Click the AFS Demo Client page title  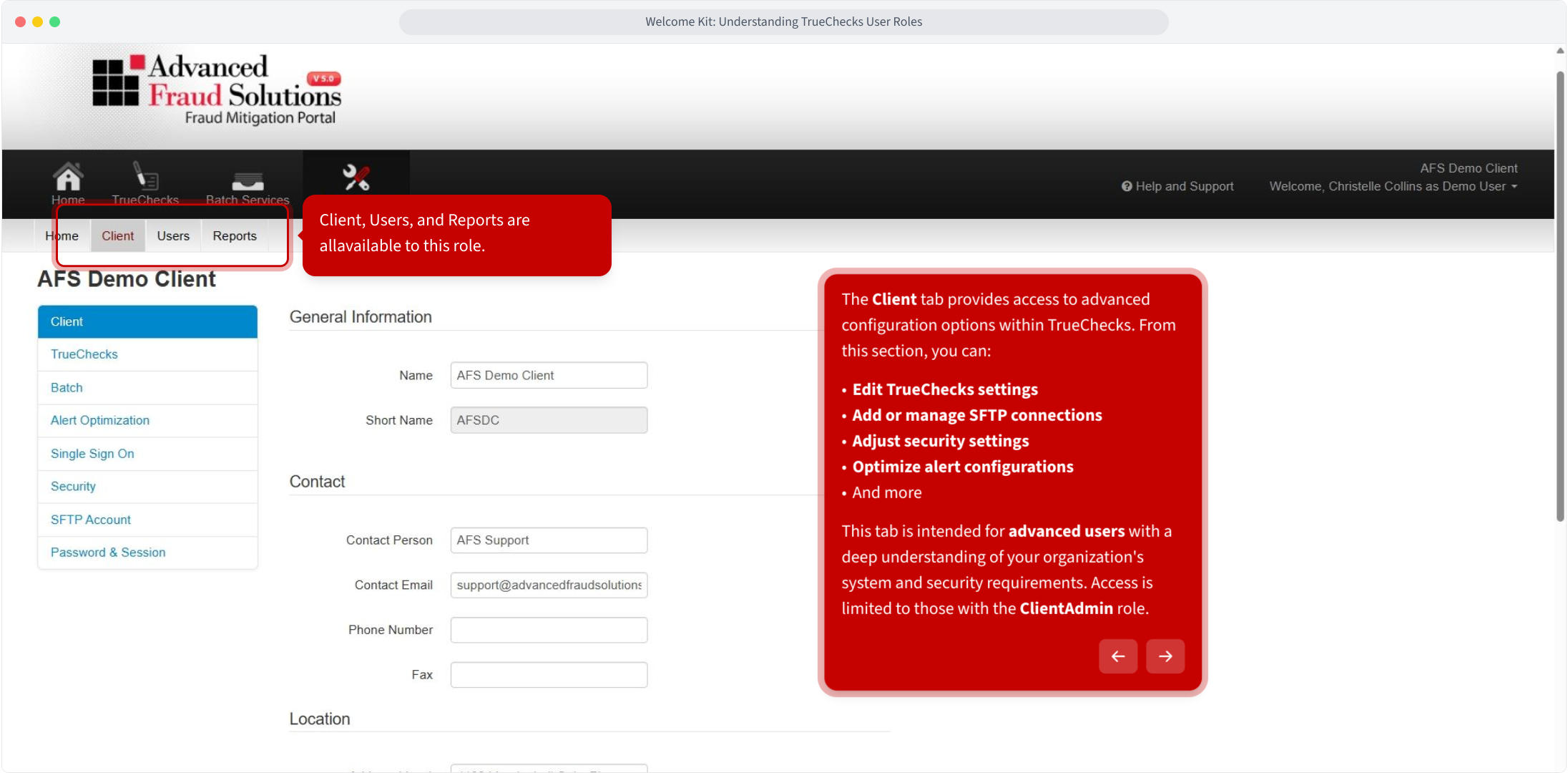(x=127, y=279)
